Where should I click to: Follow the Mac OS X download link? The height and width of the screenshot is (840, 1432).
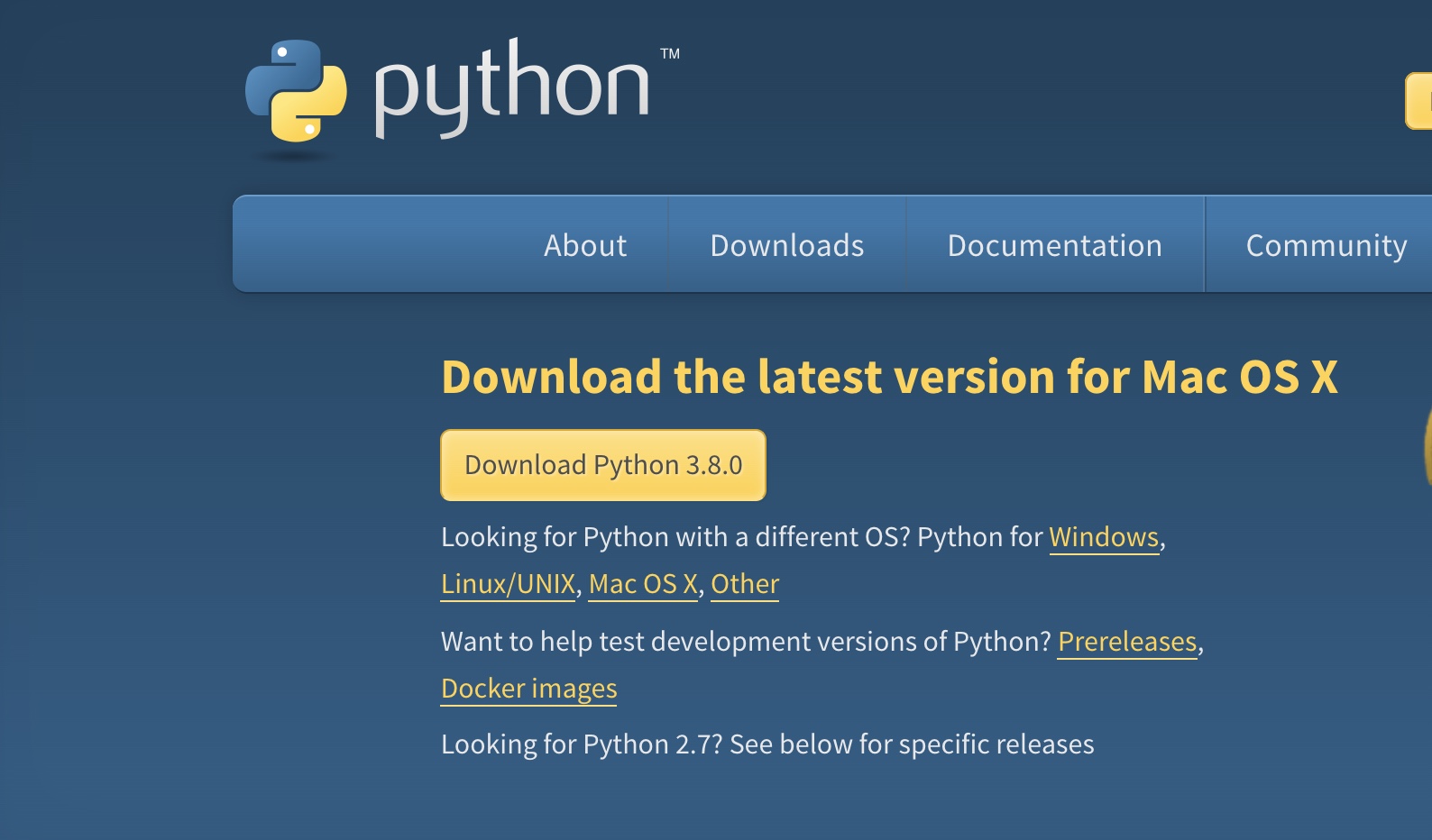pyautogui.click(x=643, y=584)
